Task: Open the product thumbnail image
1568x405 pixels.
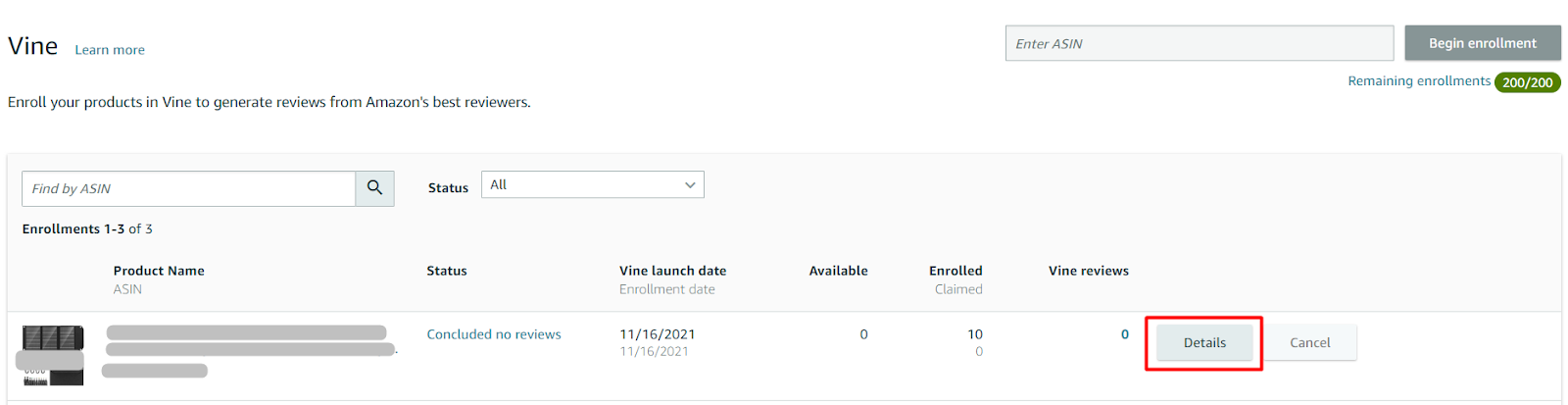Action: [52, 355]
